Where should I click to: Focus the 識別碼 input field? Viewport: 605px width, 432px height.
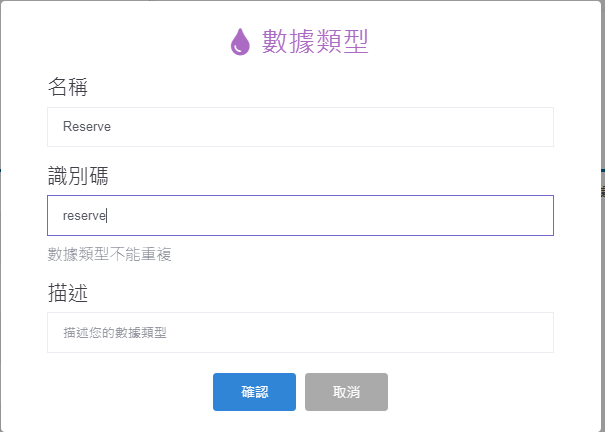pyautogui.click(x=300, y=215)
